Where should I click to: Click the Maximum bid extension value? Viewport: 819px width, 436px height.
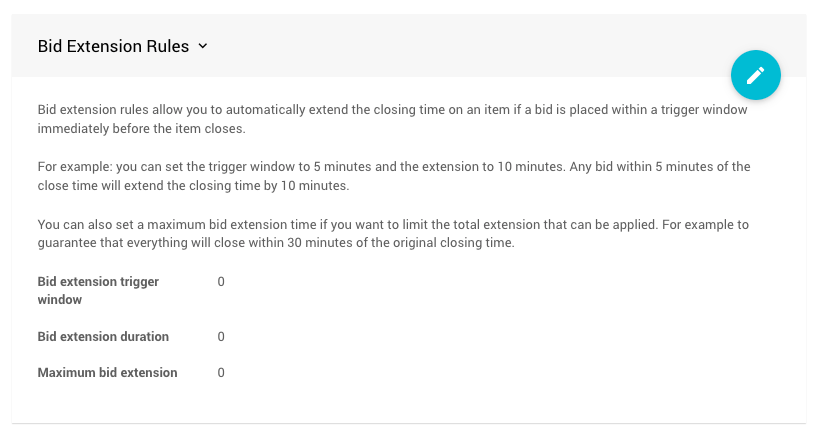pyautogui.click(x=221, y=373)
